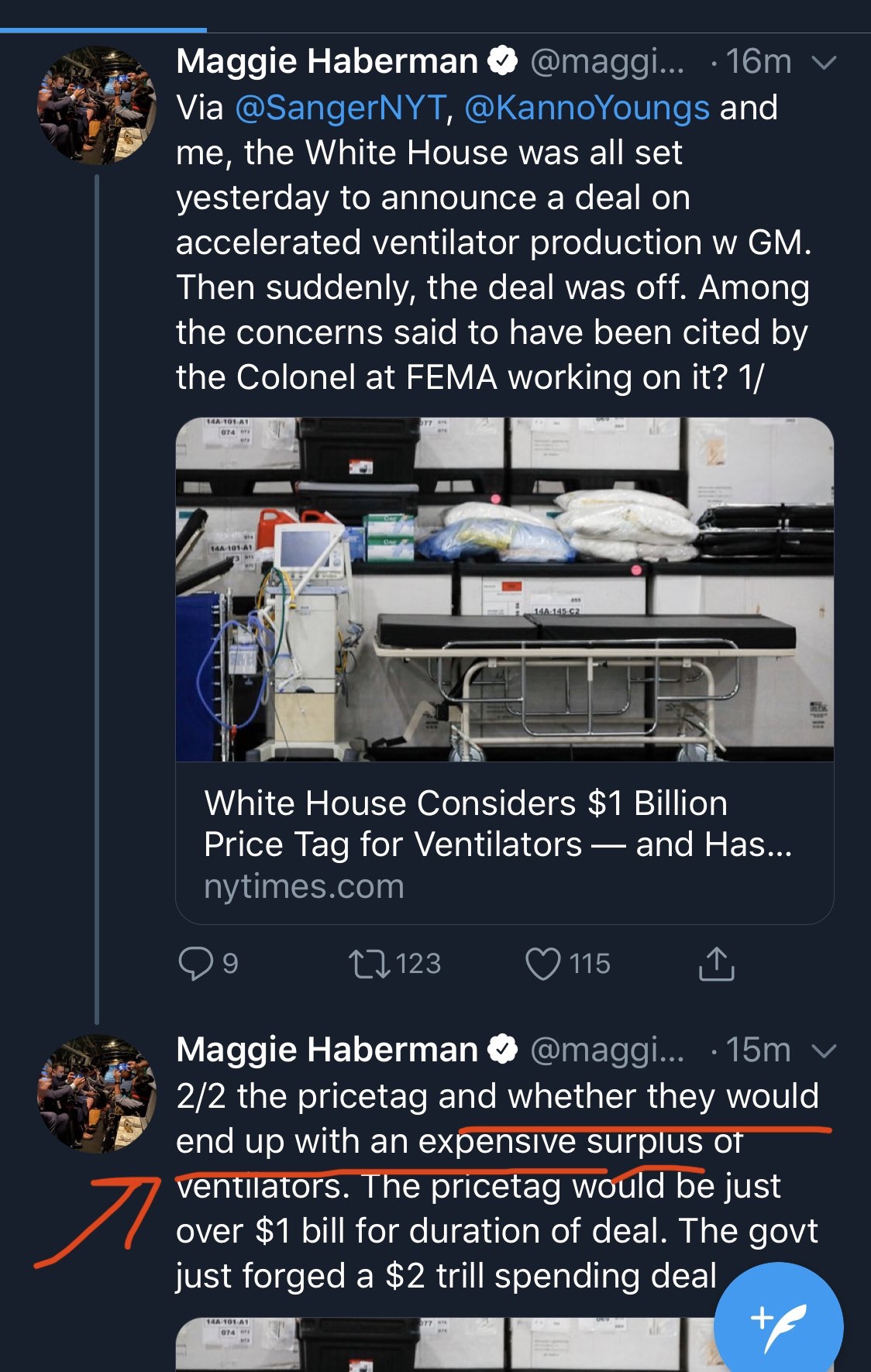871x1372 pixels.
Task: Open the nytimes.com ventilators article card title
Action: click(497, 824)
